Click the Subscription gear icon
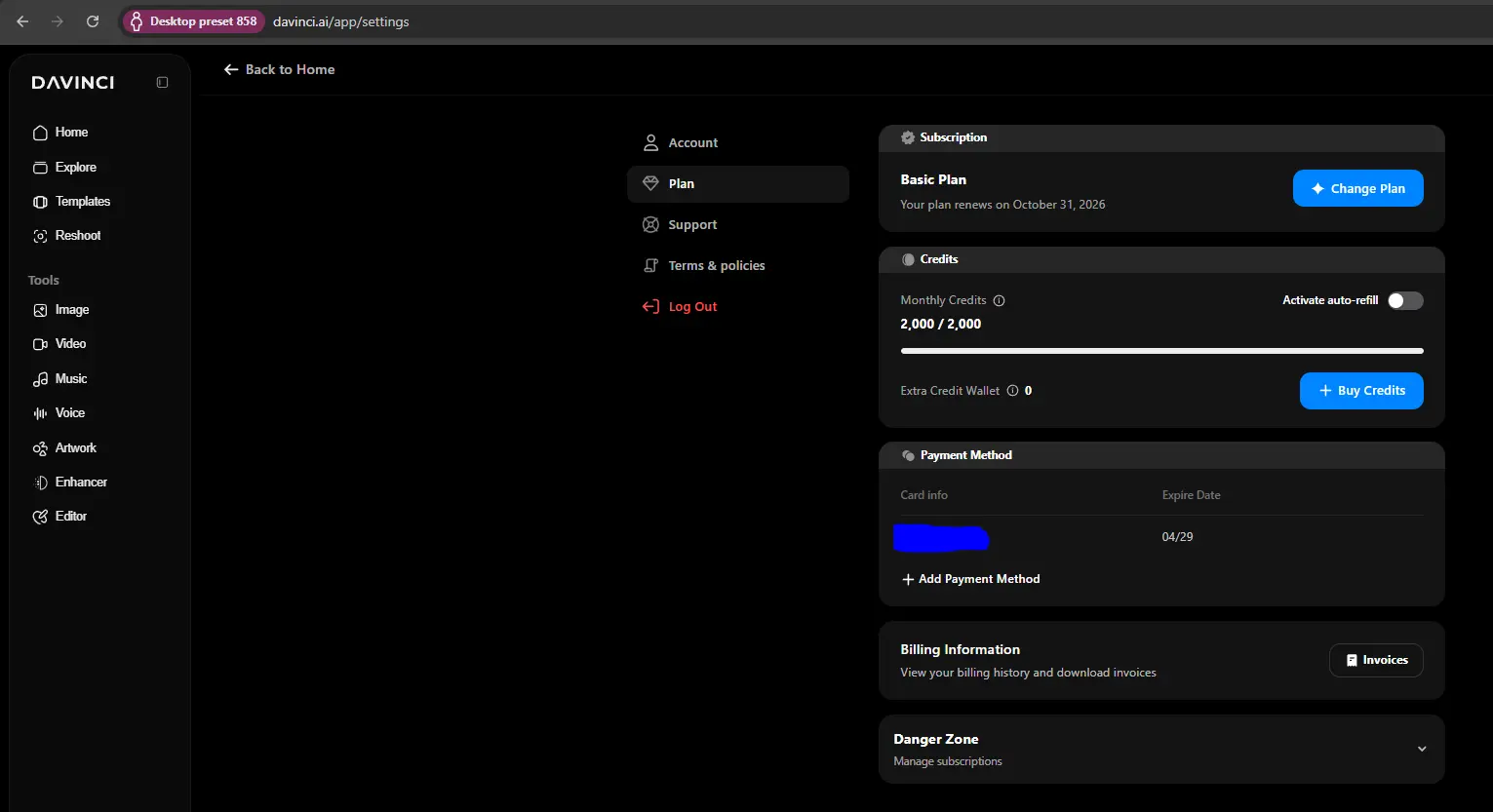Viewport: 1493px width, 812px height. (908, 137)
